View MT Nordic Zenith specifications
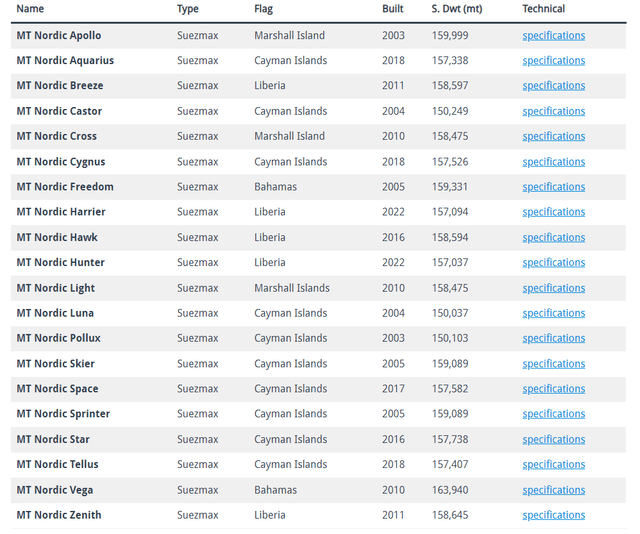This screenshot has height=534, width=640. pos(553,515)
